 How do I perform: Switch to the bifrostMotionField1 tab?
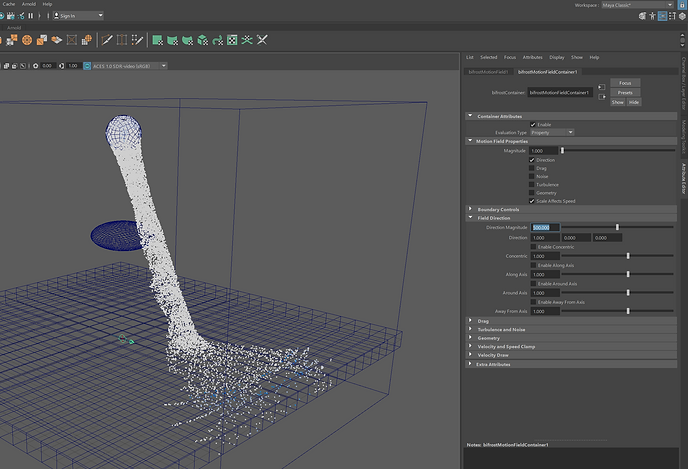[x=488, y=72]
